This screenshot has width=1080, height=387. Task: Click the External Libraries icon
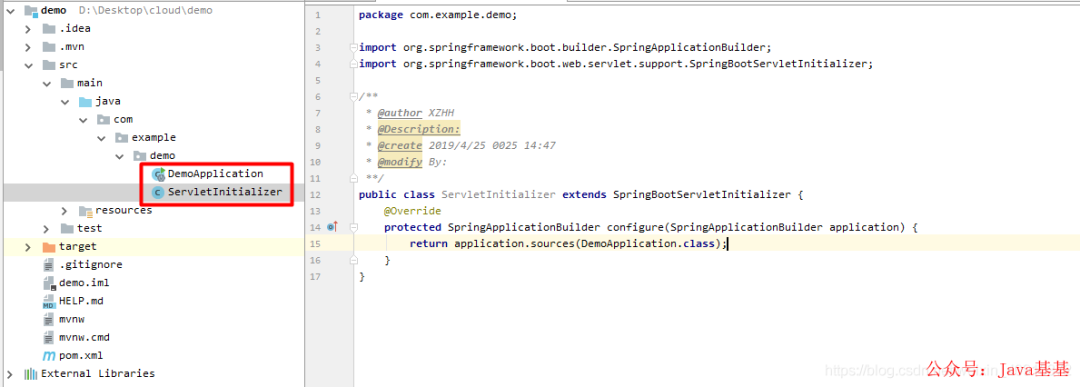tap(30, 374)
